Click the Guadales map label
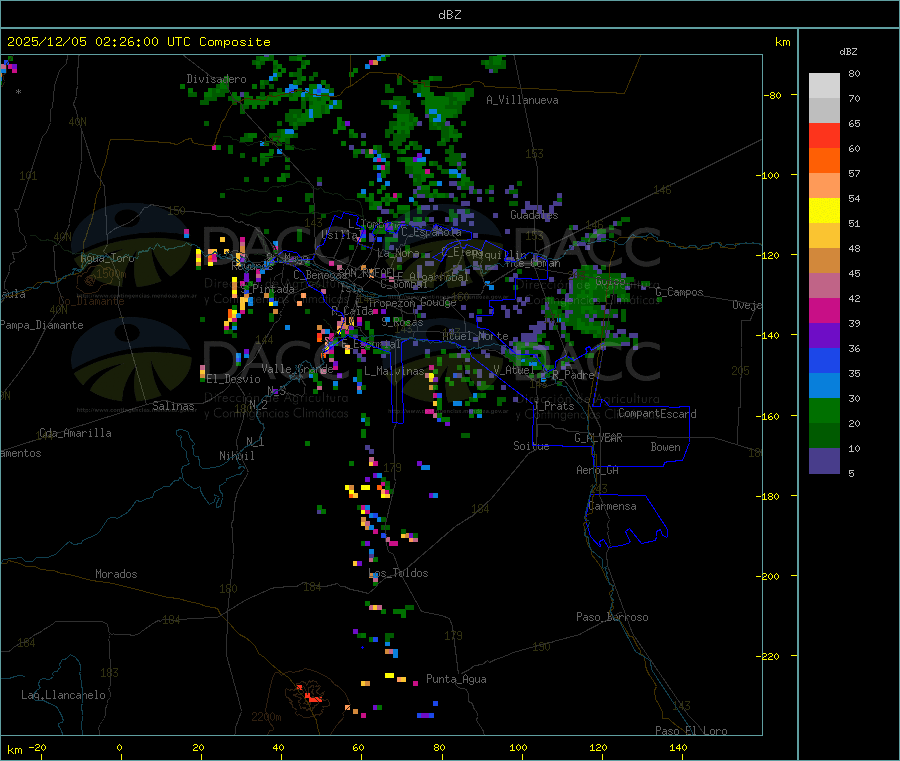This screenshot has height=761, width=900. (x=534, y=215)
